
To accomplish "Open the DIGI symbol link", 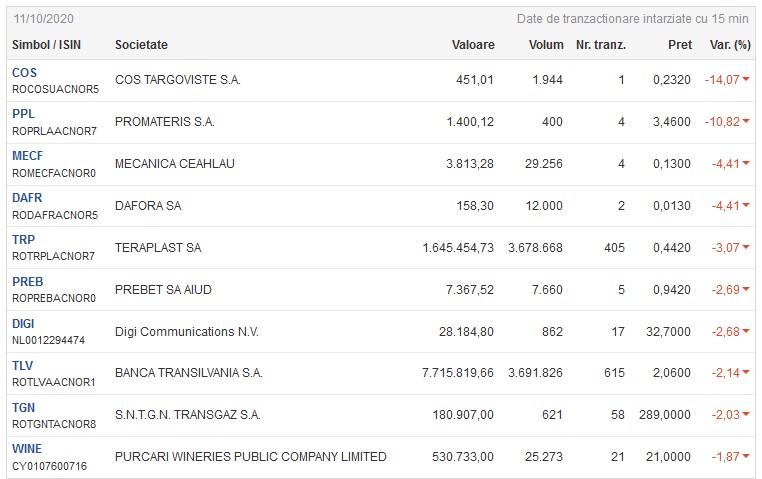I will pos(23,324).
